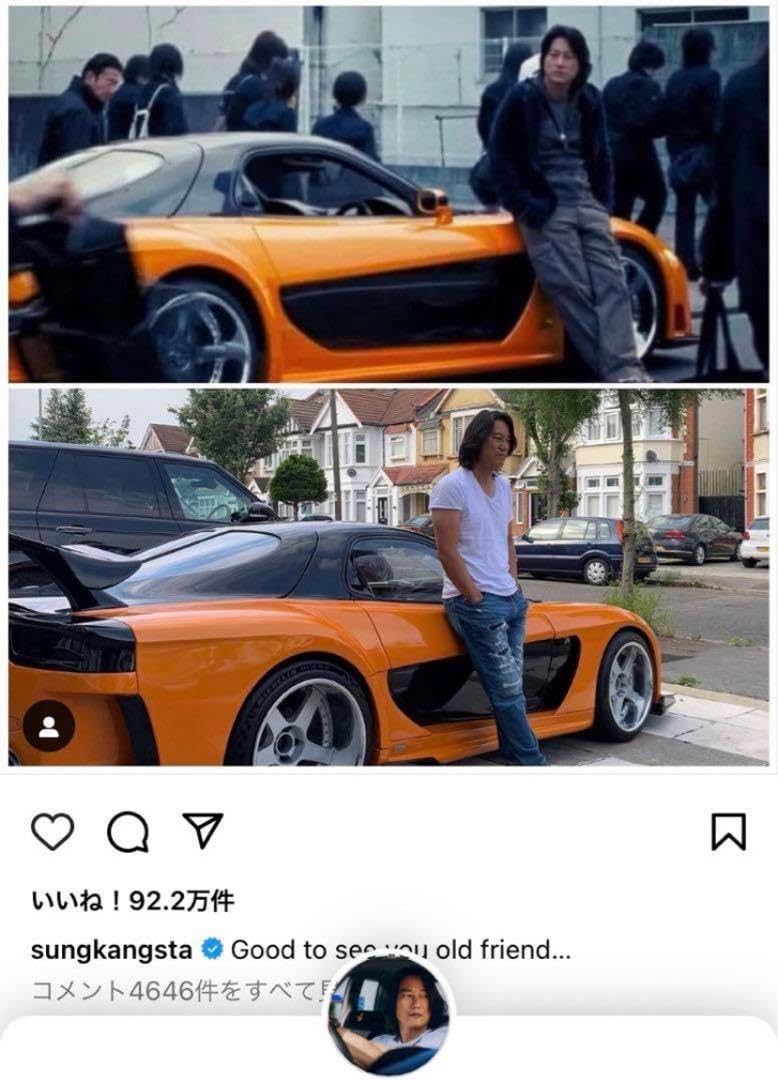
Task: Save the post with the bookmark icon
Action: click(728, 832)
